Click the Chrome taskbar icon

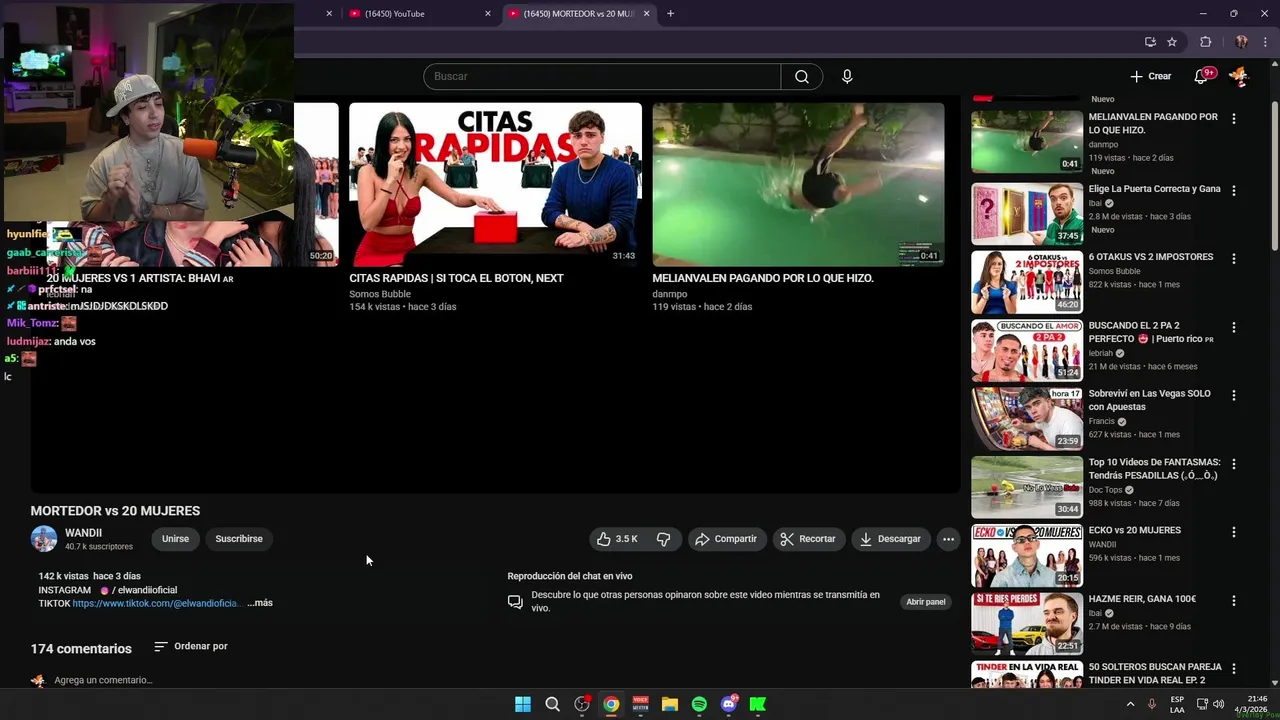click(611, 704)
